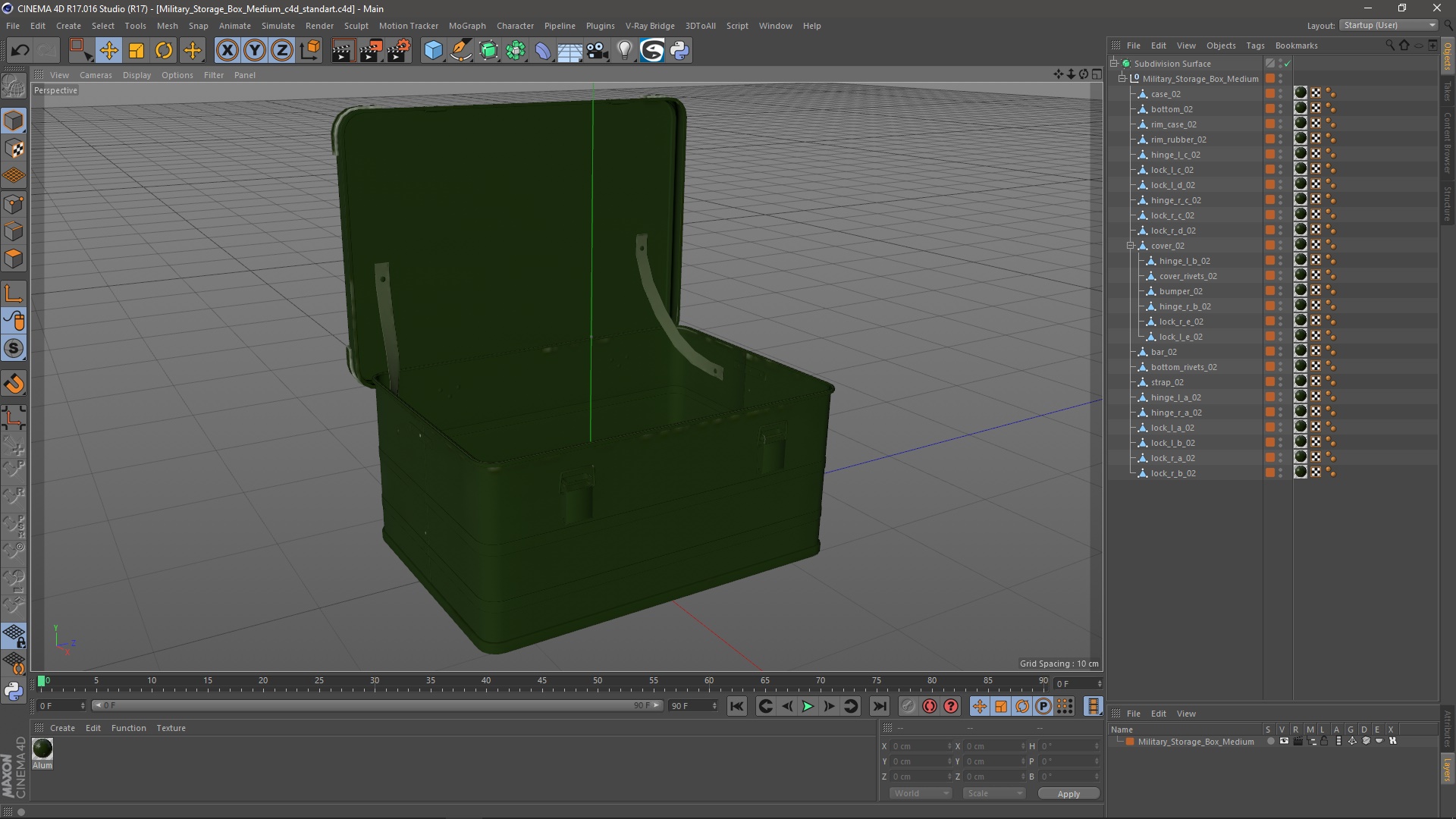Click the timeline preview range slider
The height and width of the screenshot is (819, 1456).
pos(377,706)
